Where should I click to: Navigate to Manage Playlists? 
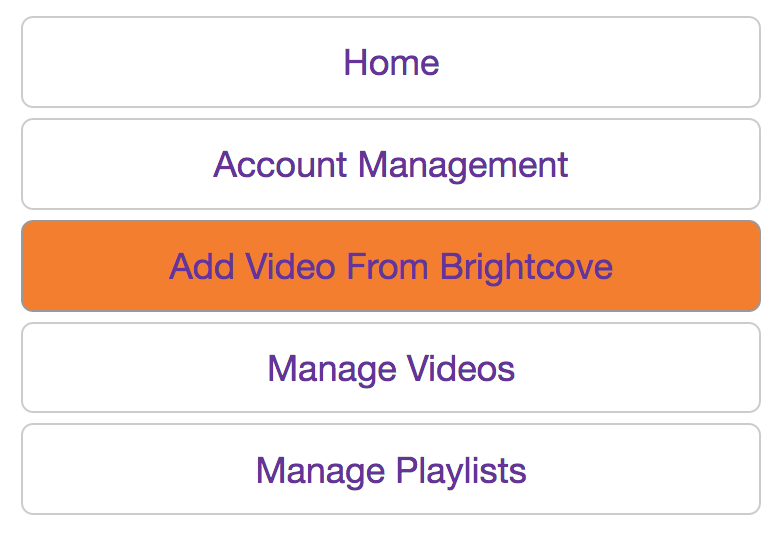[391, 470]
